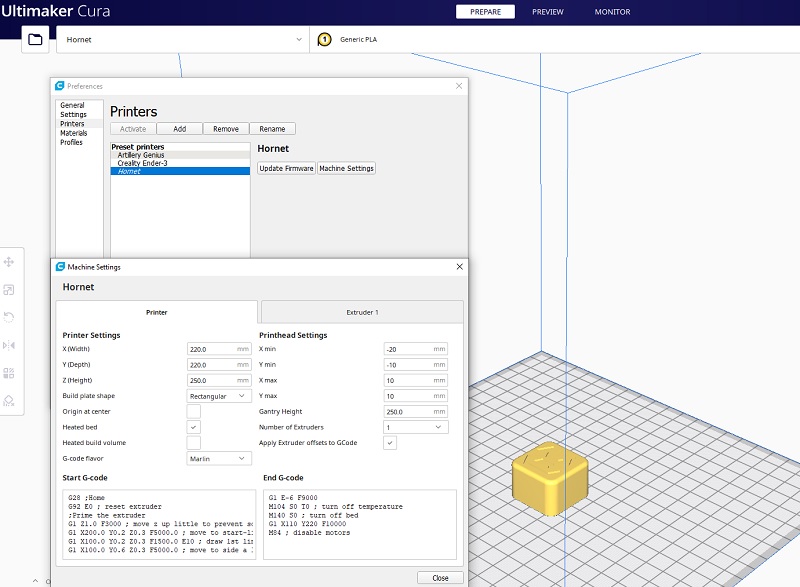Image resolution: width=800 pixels, height=587 pixels.
Task: Select Creality Ender-3 in the printers list
Action: [180, 163]
